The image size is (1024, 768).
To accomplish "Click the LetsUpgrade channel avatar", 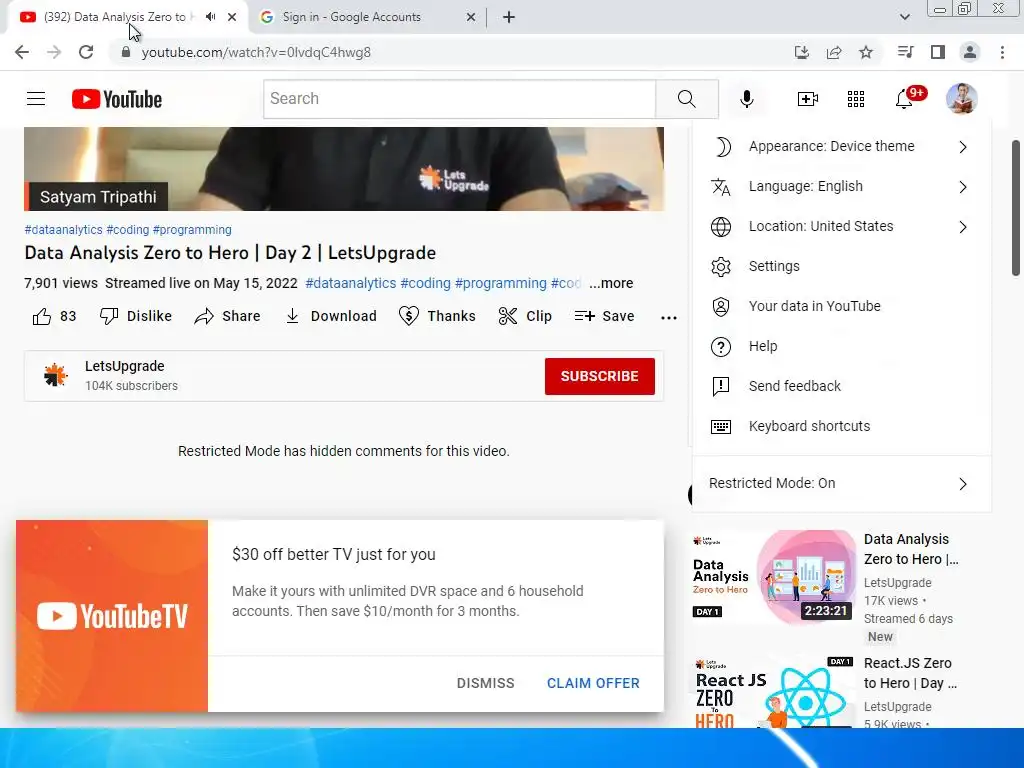I will click(x=56, y=375).
